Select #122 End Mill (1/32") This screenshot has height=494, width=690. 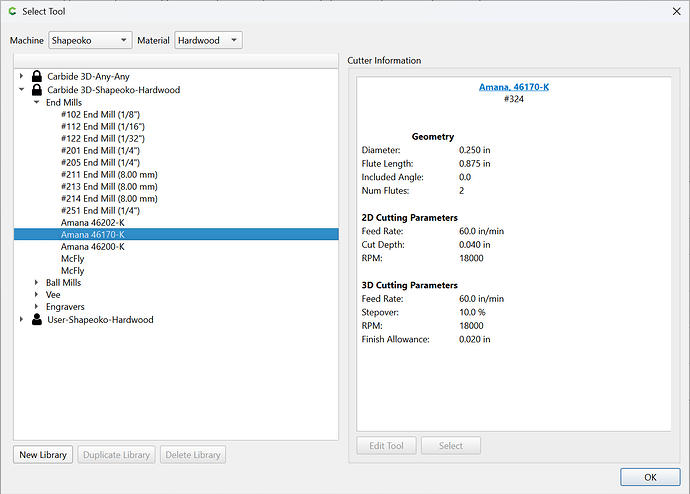103,139
